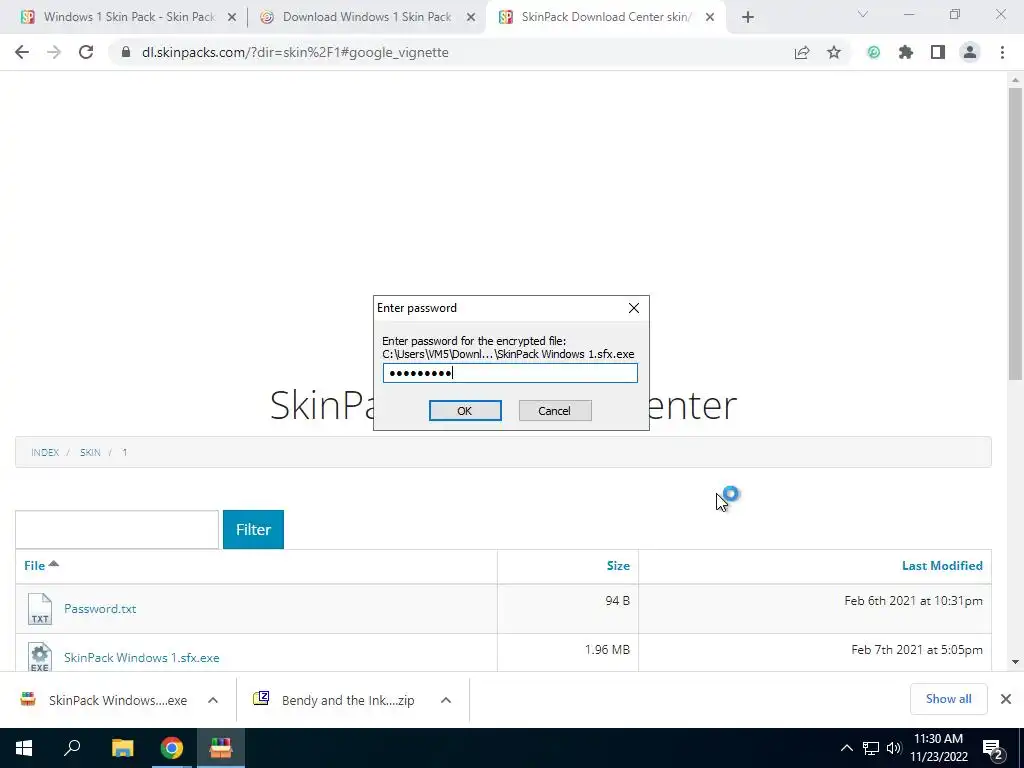The image size is (1024, 768).
Task: Open Password.txt file link
Action: click(x=100, y=609)
